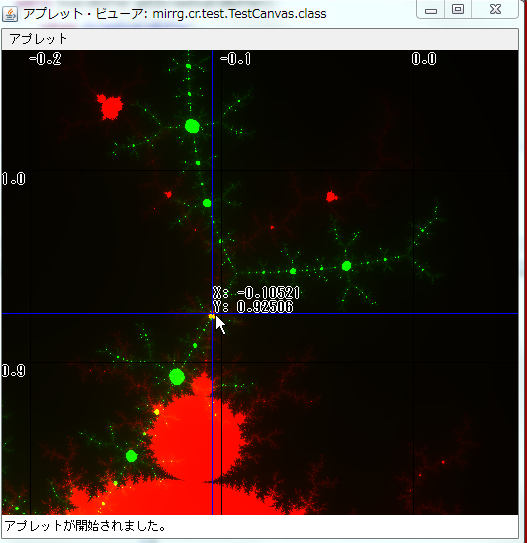Click the -0.2 axis label
Image resolution: width=527 pixels, height=543 pixels.
[x=45, y=59]
